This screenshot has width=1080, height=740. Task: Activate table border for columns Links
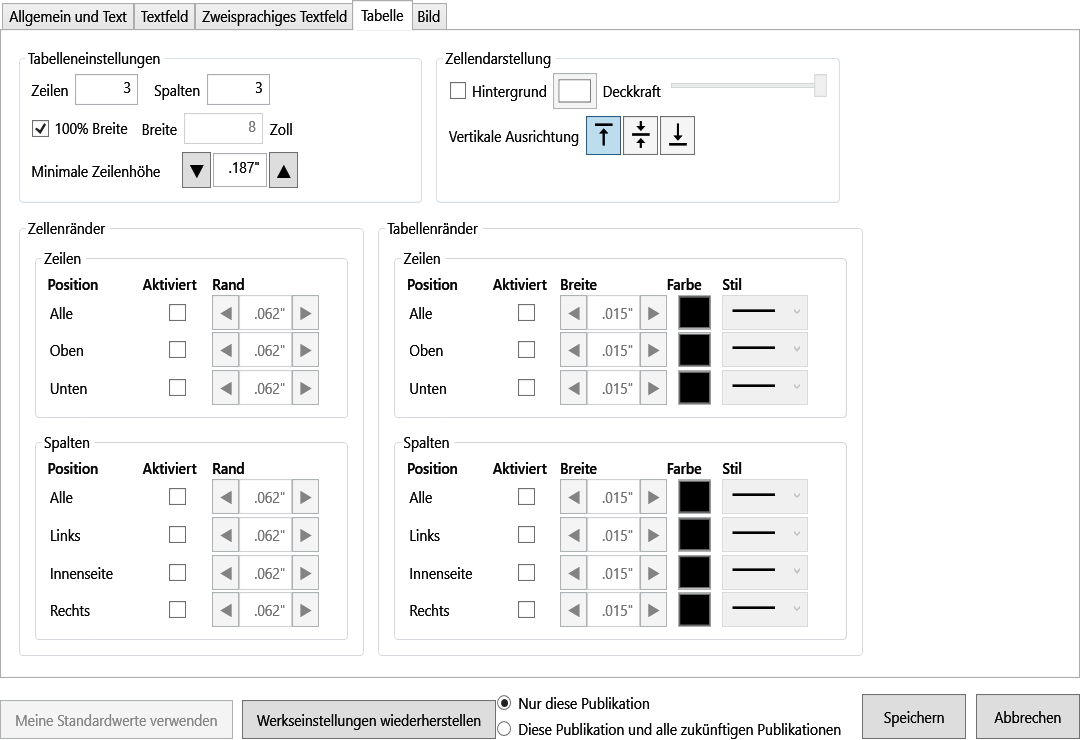pos(526,535)
